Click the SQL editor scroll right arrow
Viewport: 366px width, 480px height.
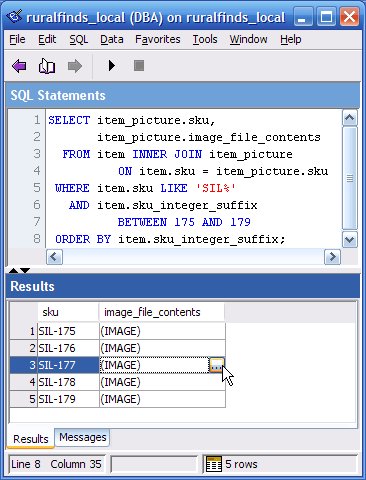(332, 257)
